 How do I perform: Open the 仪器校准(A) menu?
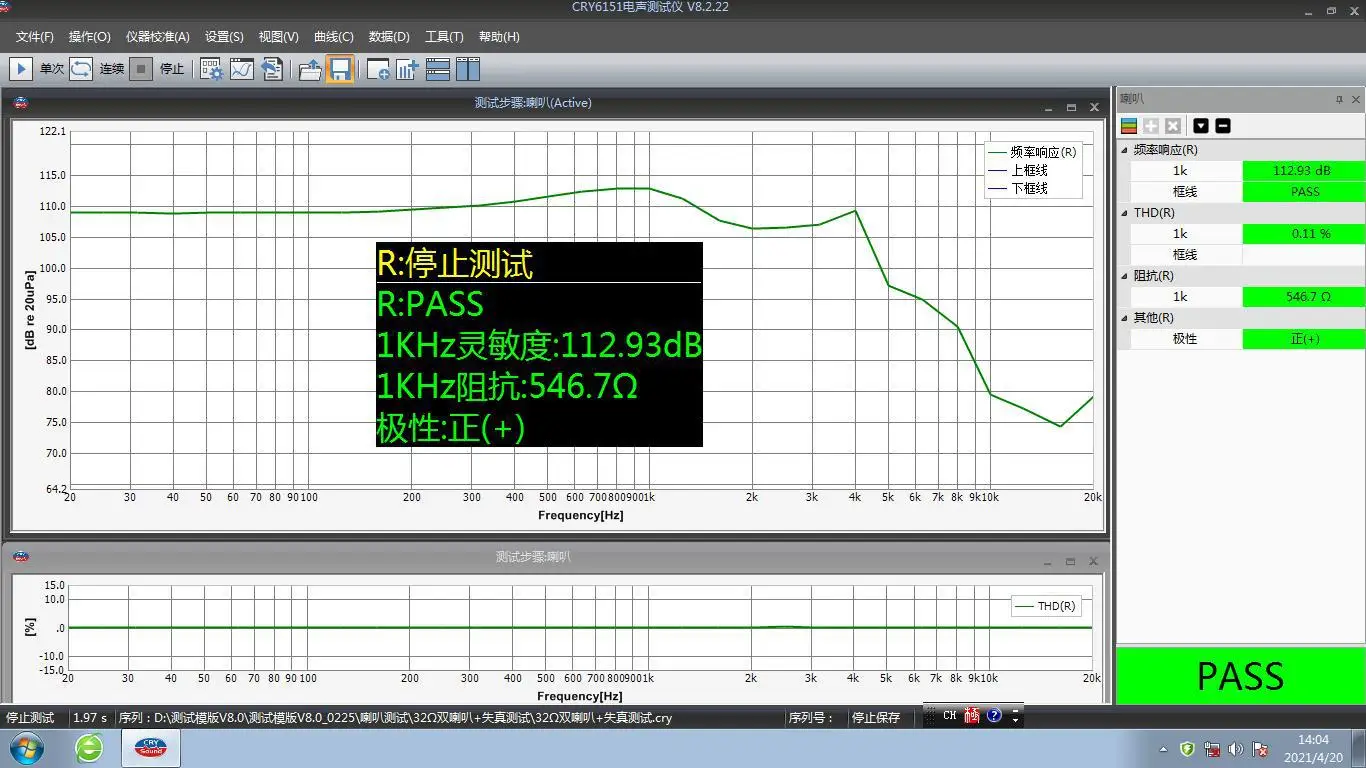[157, 37]
